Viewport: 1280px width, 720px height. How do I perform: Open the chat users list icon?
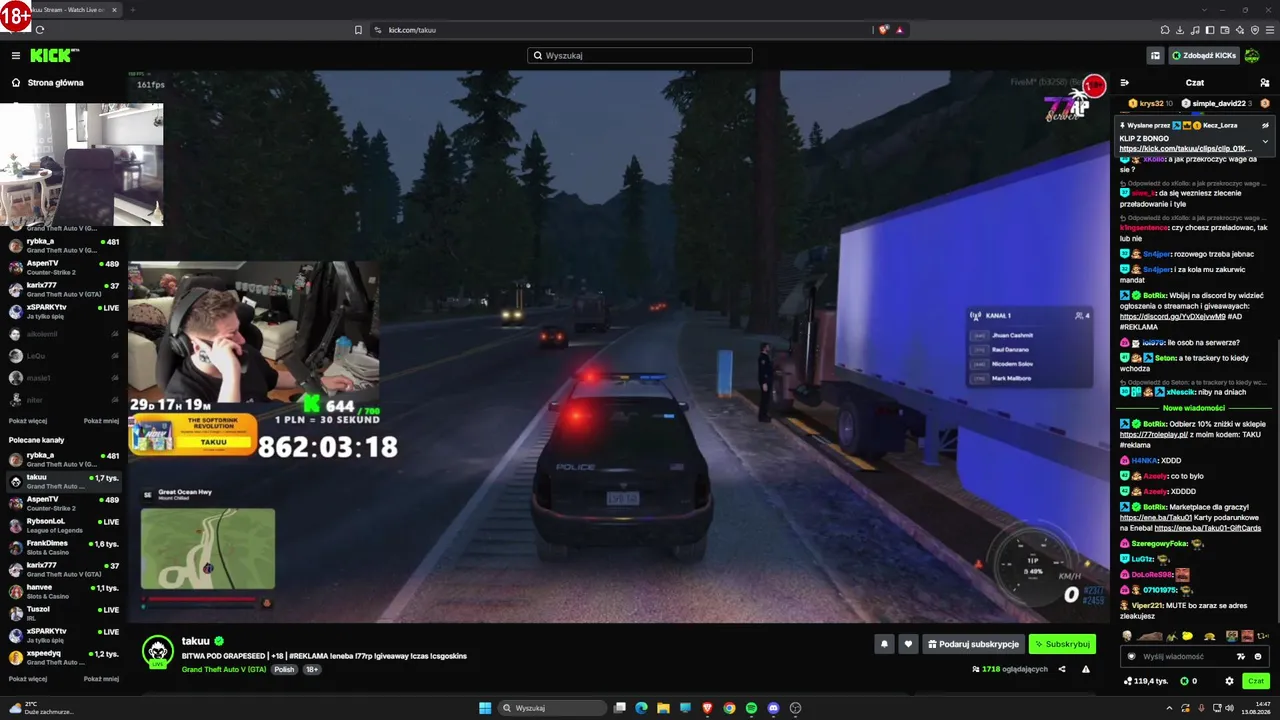coord(1265,83)
